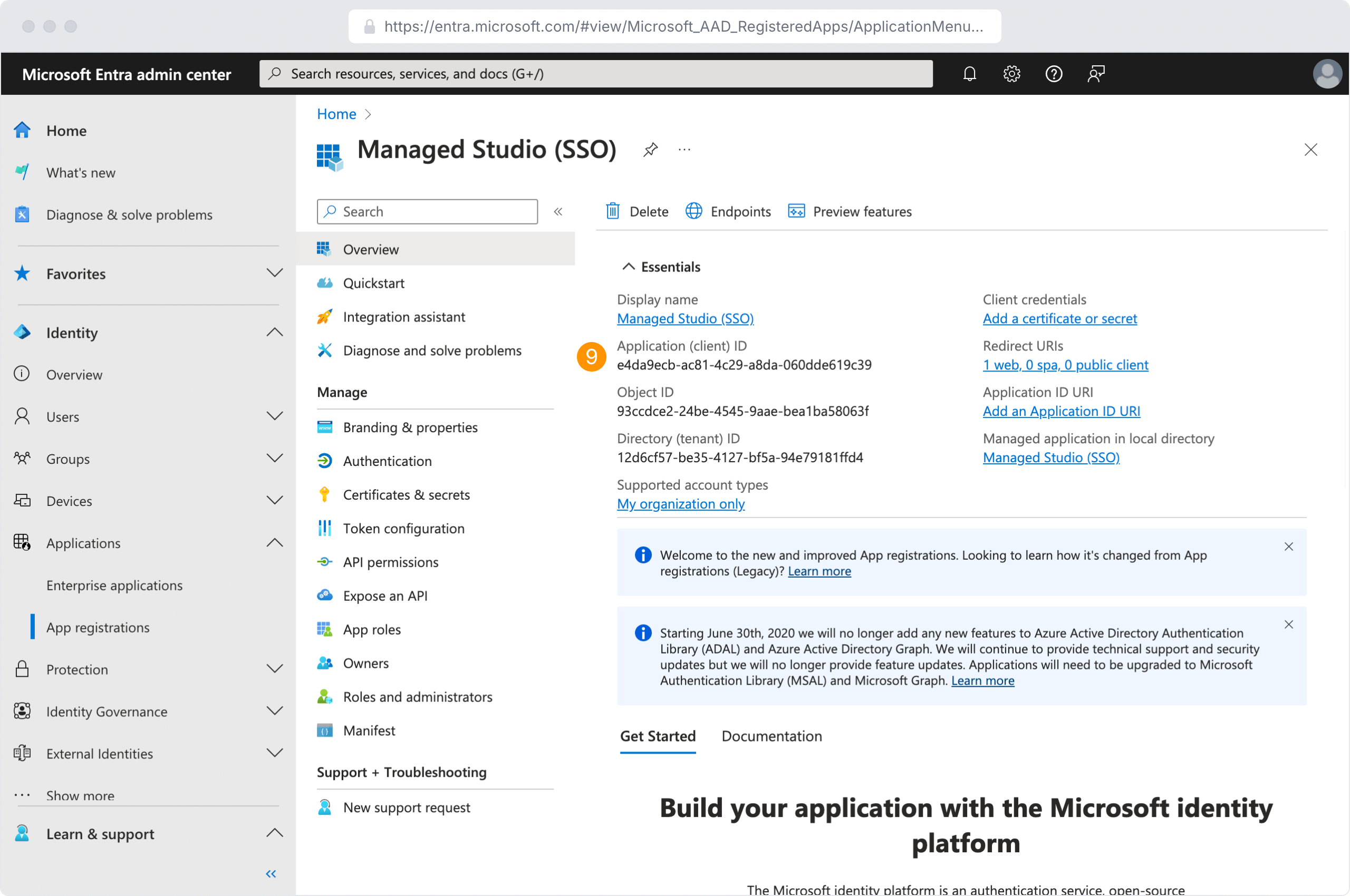Collapse the Essentials section
The height and width of the screenshot is (896, 1350).
[x=629, y=267]
